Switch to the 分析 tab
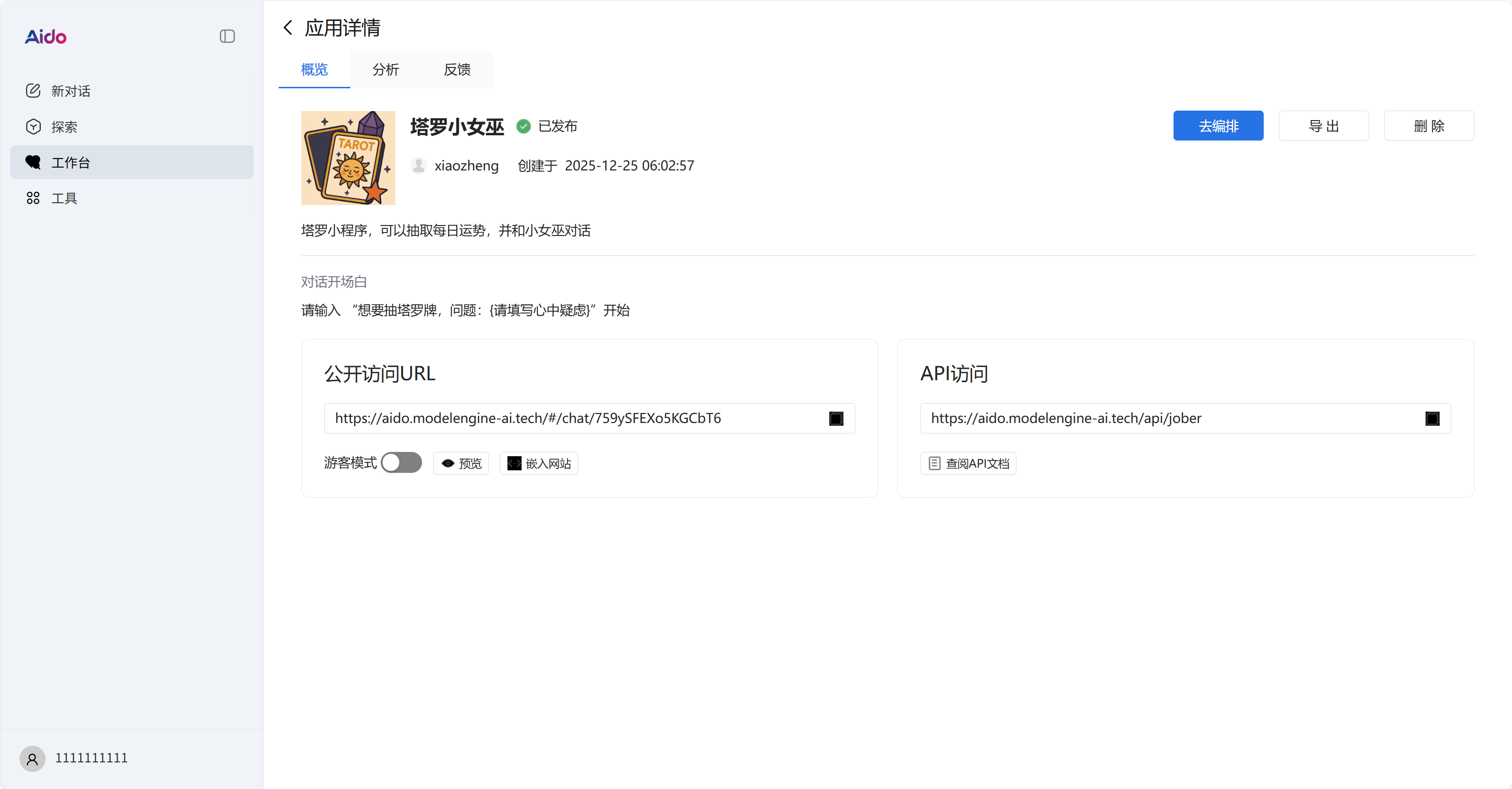Image resolution: width=1512 pixels, height=789 pixels. point(385,69)
